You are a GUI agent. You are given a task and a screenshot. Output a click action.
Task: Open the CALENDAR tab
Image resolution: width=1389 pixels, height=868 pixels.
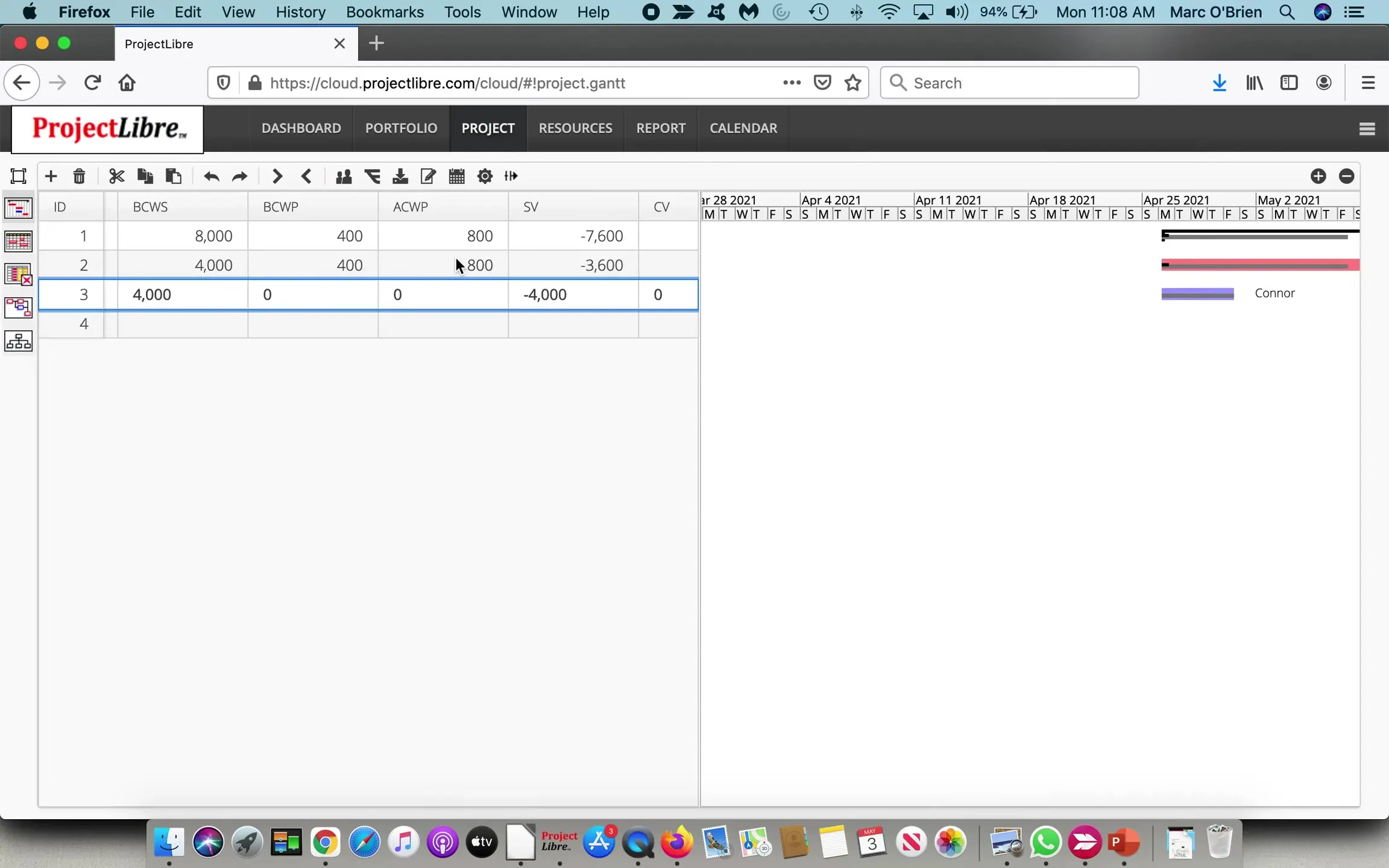(x=743, y=128)
